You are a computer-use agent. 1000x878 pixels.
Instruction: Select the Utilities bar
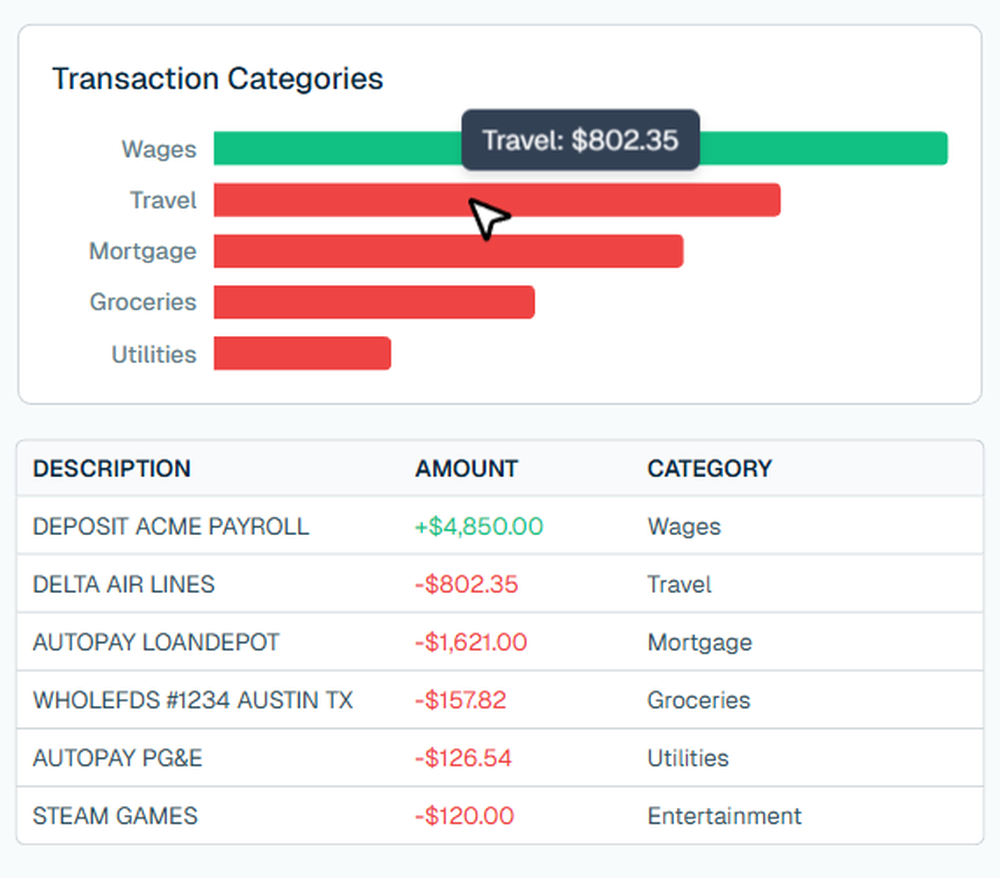tap(300, 353)
